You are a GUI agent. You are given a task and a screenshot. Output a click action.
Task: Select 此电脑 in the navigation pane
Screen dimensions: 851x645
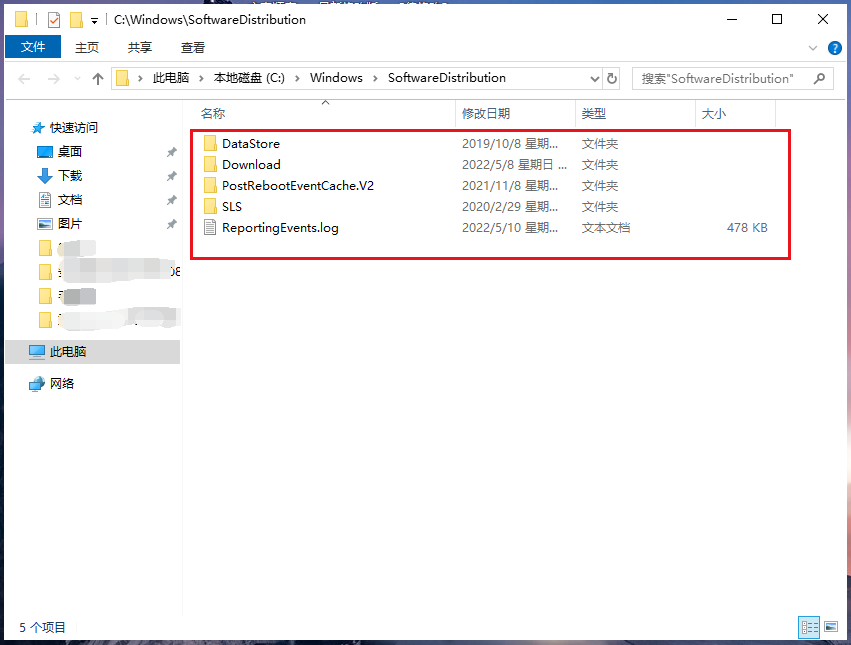[68, 352]
